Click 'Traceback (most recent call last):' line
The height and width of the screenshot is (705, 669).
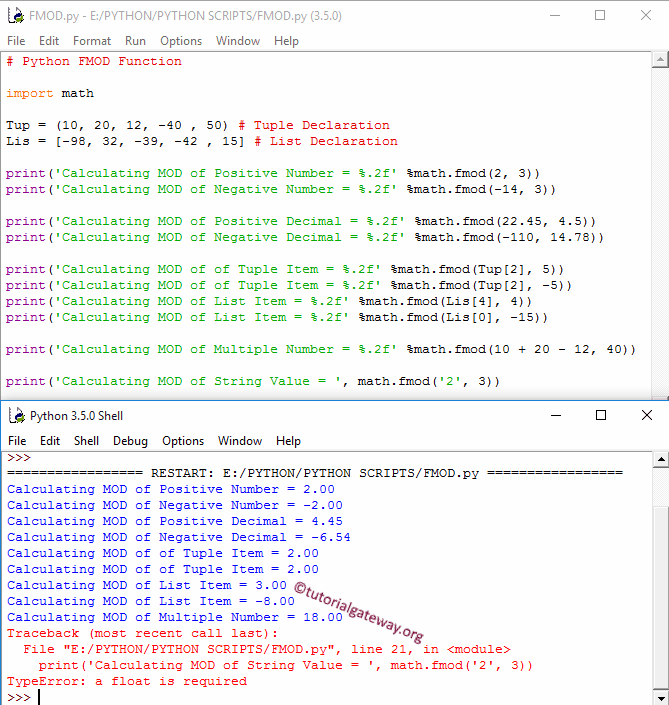coord(143,634)
